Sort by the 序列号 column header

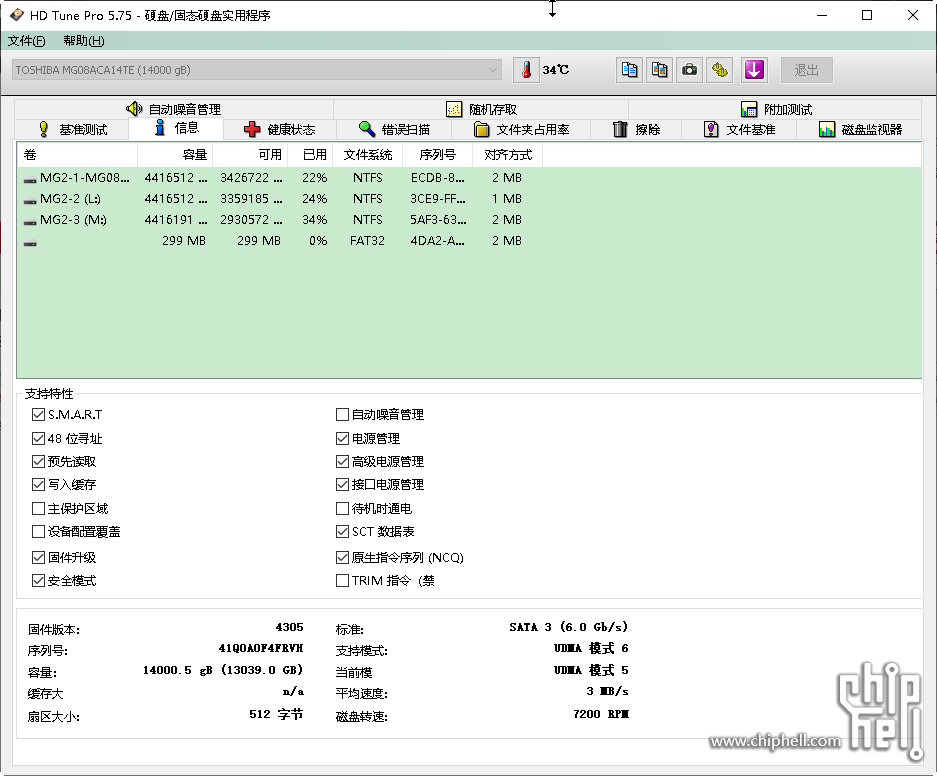437,155
